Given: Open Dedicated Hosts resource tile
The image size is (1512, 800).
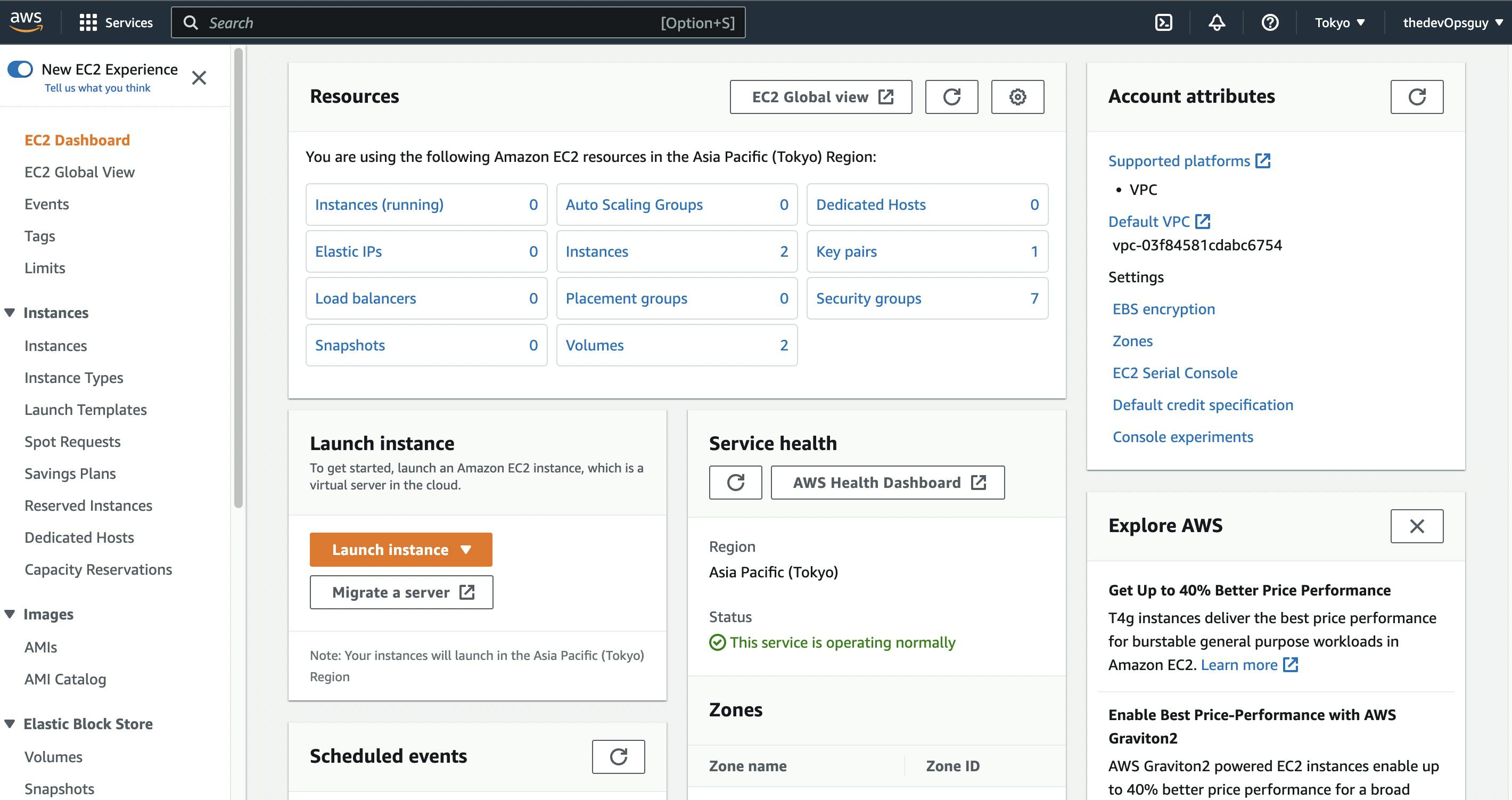Looking at the screenshot, I should coord(927,205).
